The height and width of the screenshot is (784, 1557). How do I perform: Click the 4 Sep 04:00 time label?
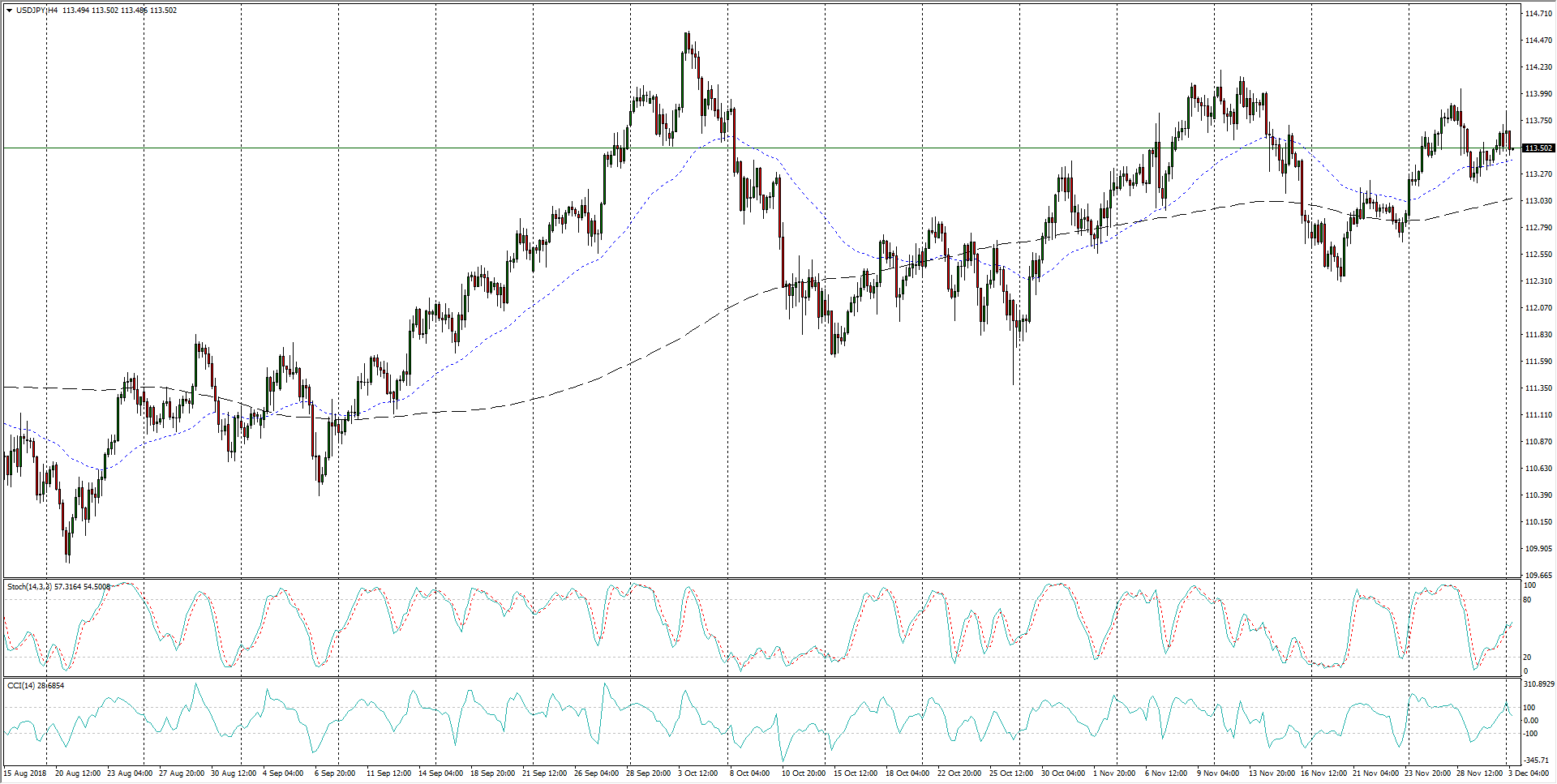[283, 773]
